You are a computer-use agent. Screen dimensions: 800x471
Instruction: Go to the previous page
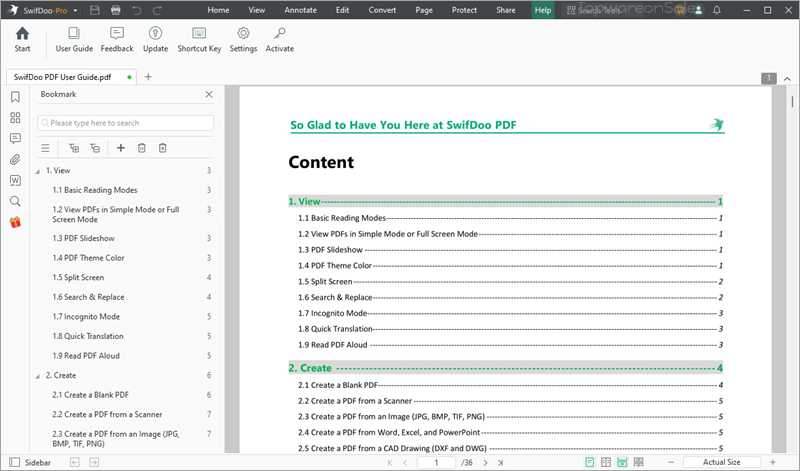[x=405, y=463]
